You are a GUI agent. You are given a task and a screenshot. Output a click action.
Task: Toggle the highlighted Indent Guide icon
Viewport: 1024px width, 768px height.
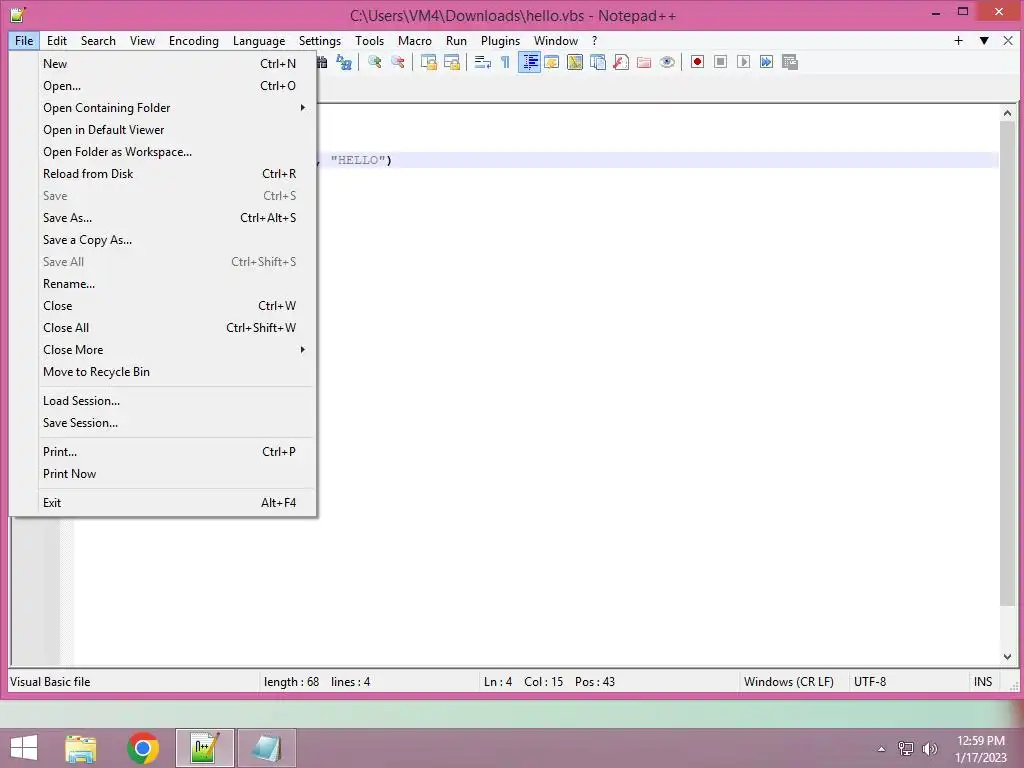click(529, 62)
